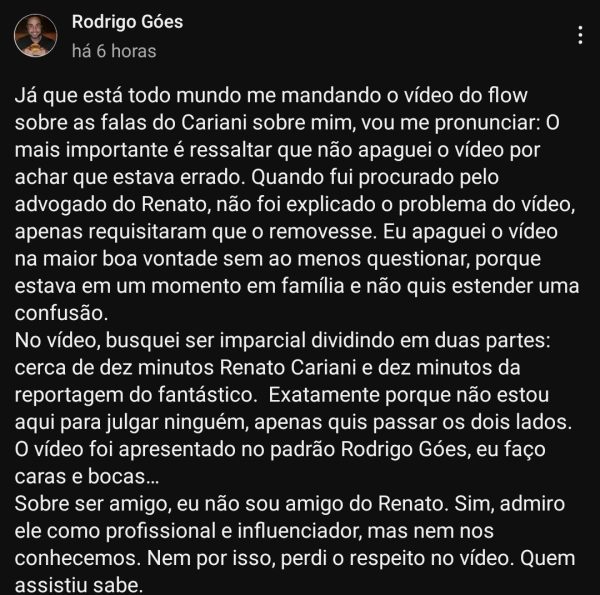
Task: Click the phrase 'reportagem do fantástico'
Action: (x=136, y=395)
